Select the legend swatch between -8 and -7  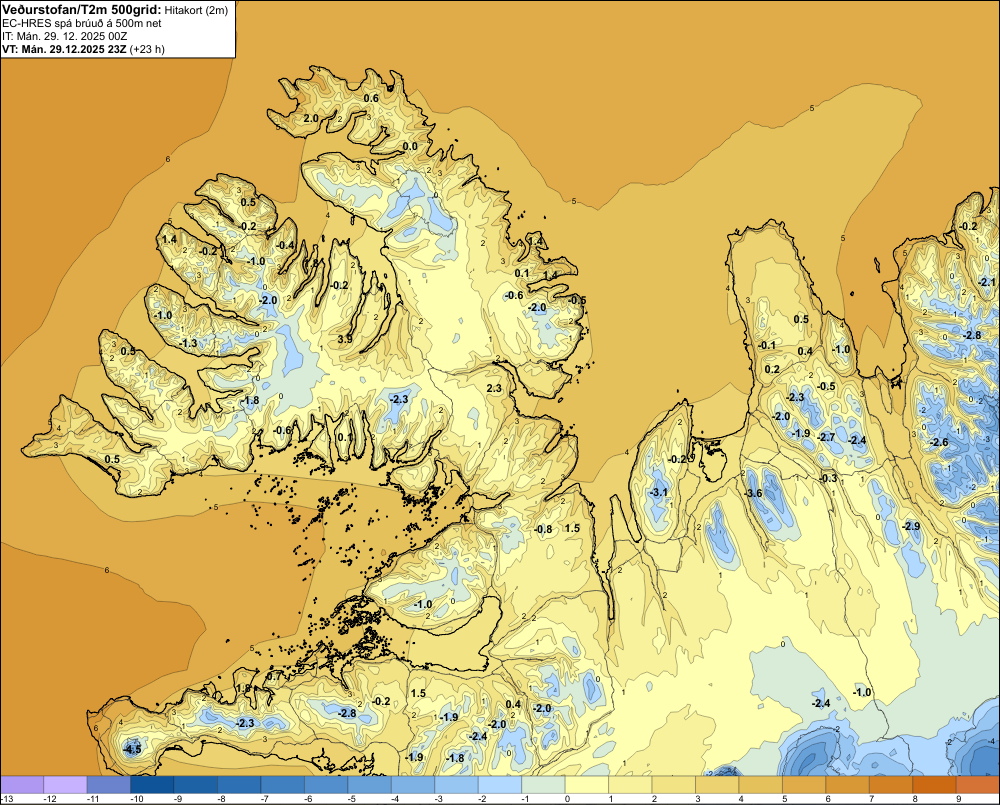pyautogui.click(x=239, y=785)
